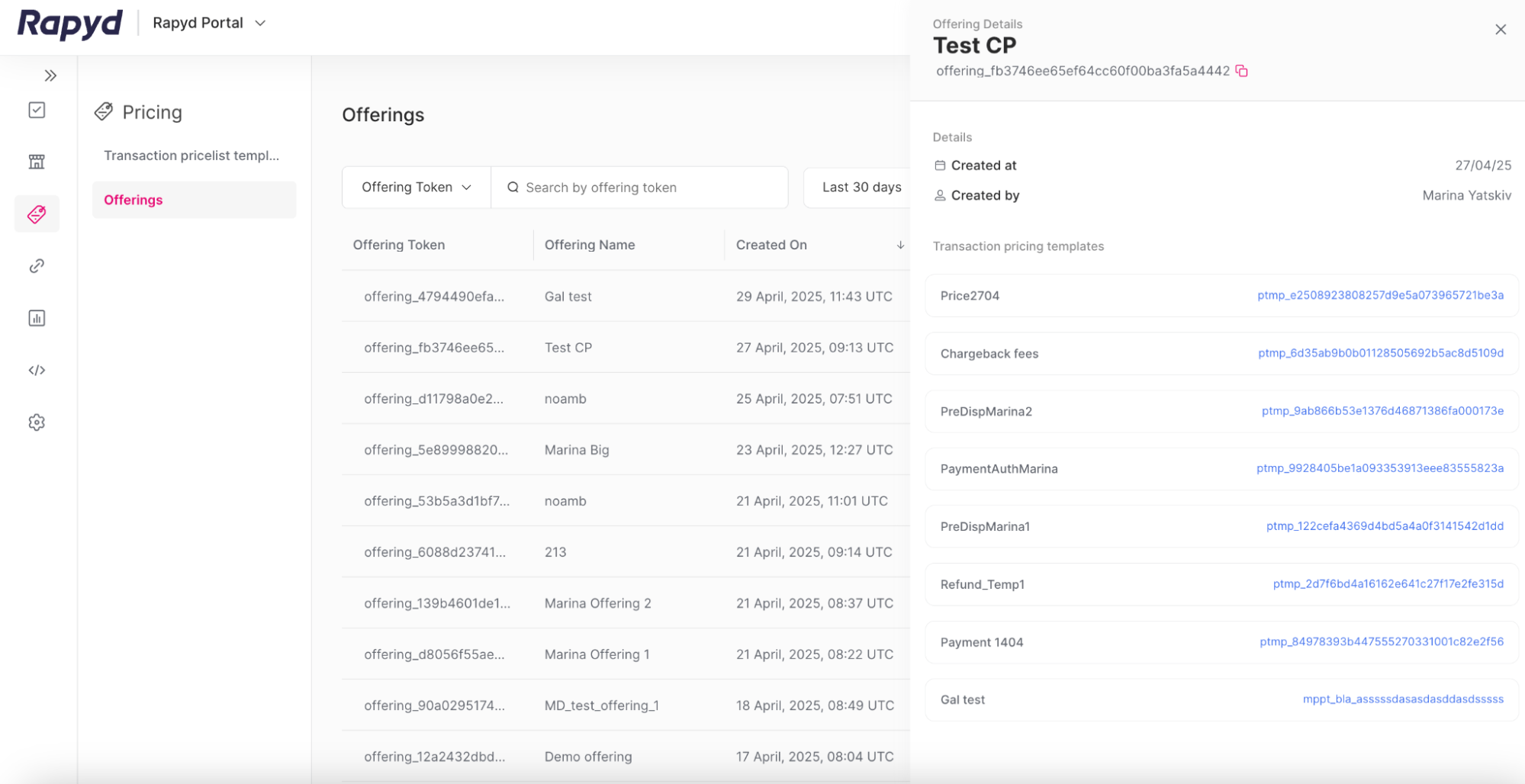Open the Offering Token filter dropdown
This screenshot has width=1525, height=784.
click(x=415, y=187)
